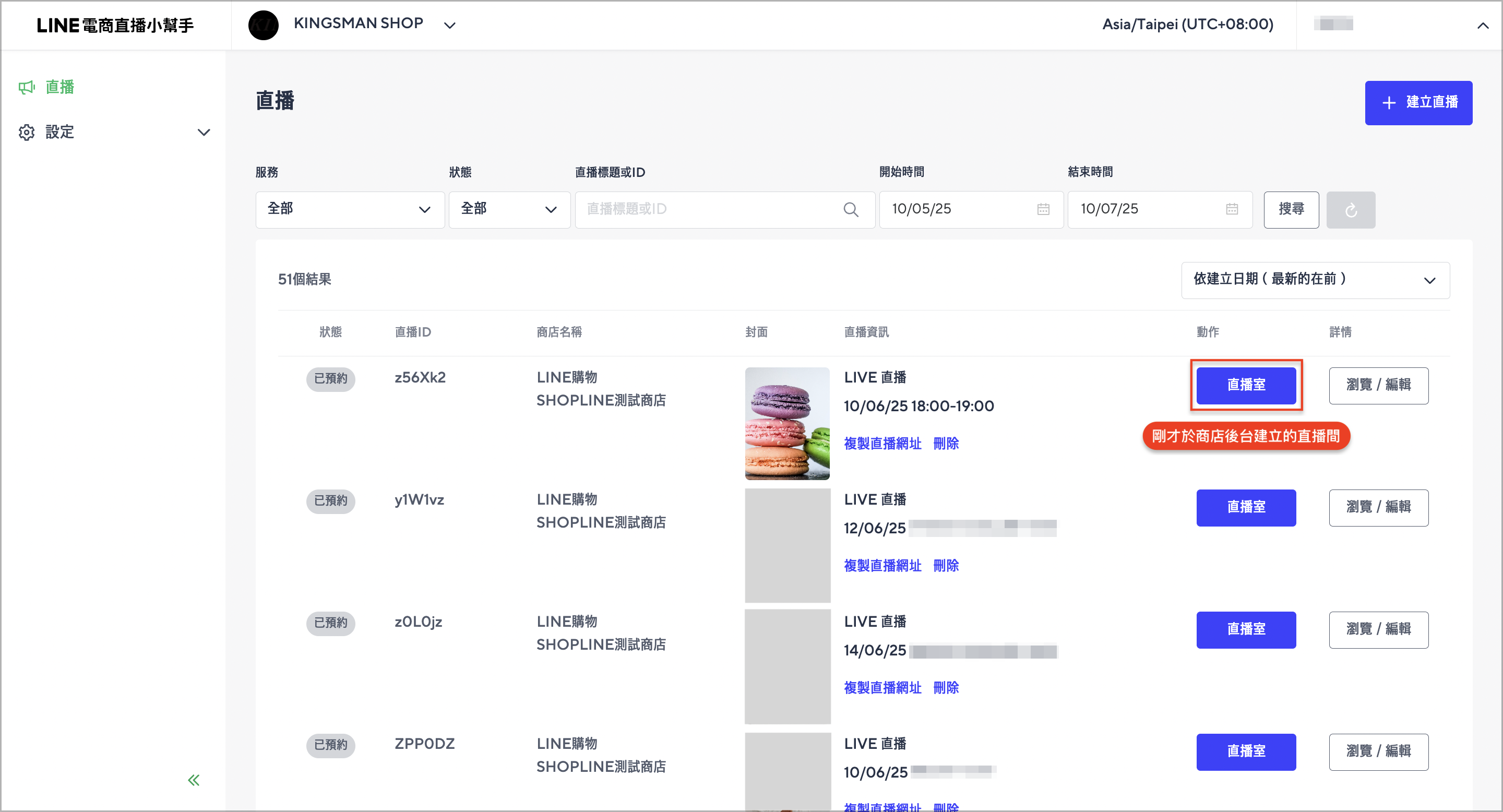Open 直播室 for broadcast ZPPODZ

1246,751
